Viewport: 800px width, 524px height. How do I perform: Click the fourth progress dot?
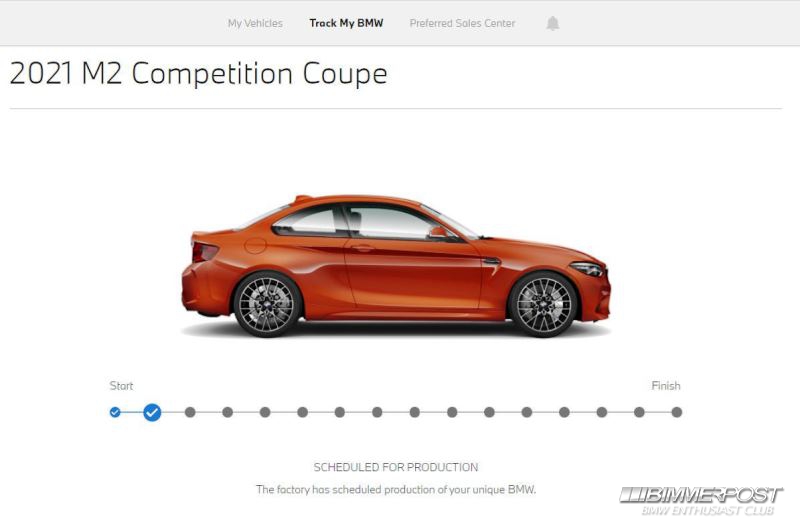[x=228, y=412]
